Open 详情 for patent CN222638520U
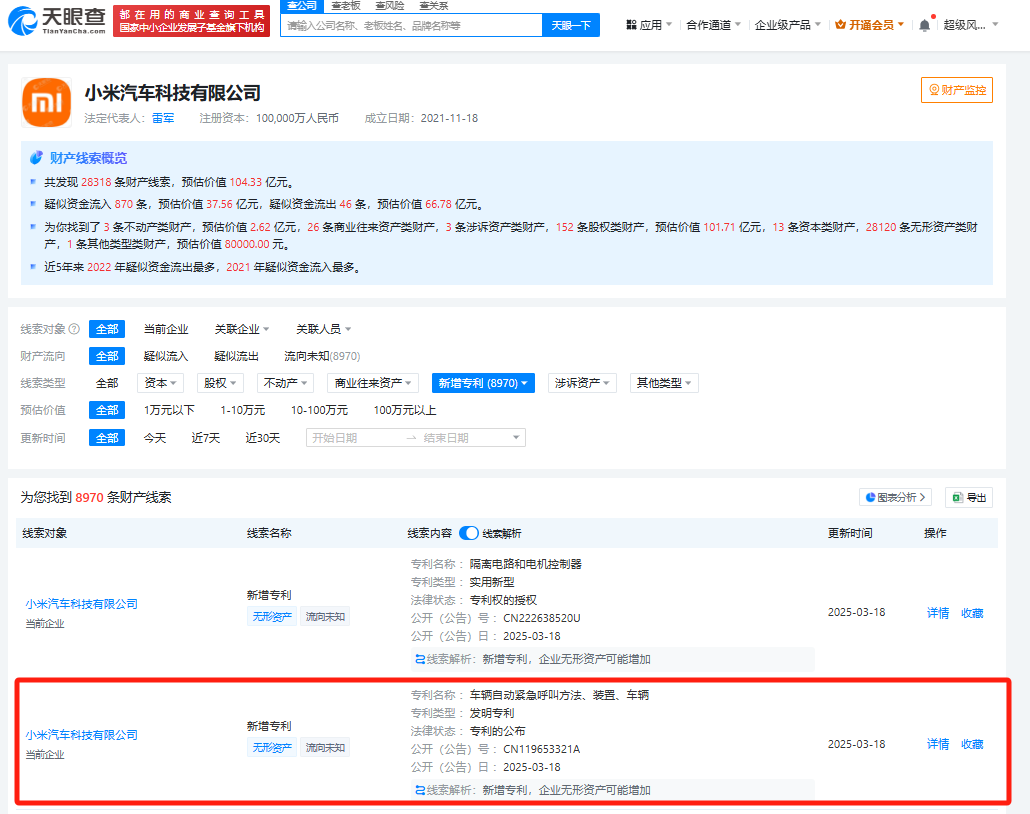Viewport: 1030px width, 814px height. 938,613
